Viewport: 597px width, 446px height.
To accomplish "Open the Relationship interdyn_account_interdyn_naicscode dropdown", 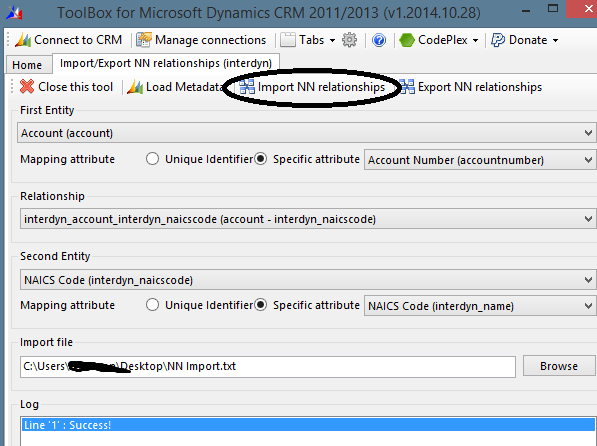I will [x=308, y=219].
